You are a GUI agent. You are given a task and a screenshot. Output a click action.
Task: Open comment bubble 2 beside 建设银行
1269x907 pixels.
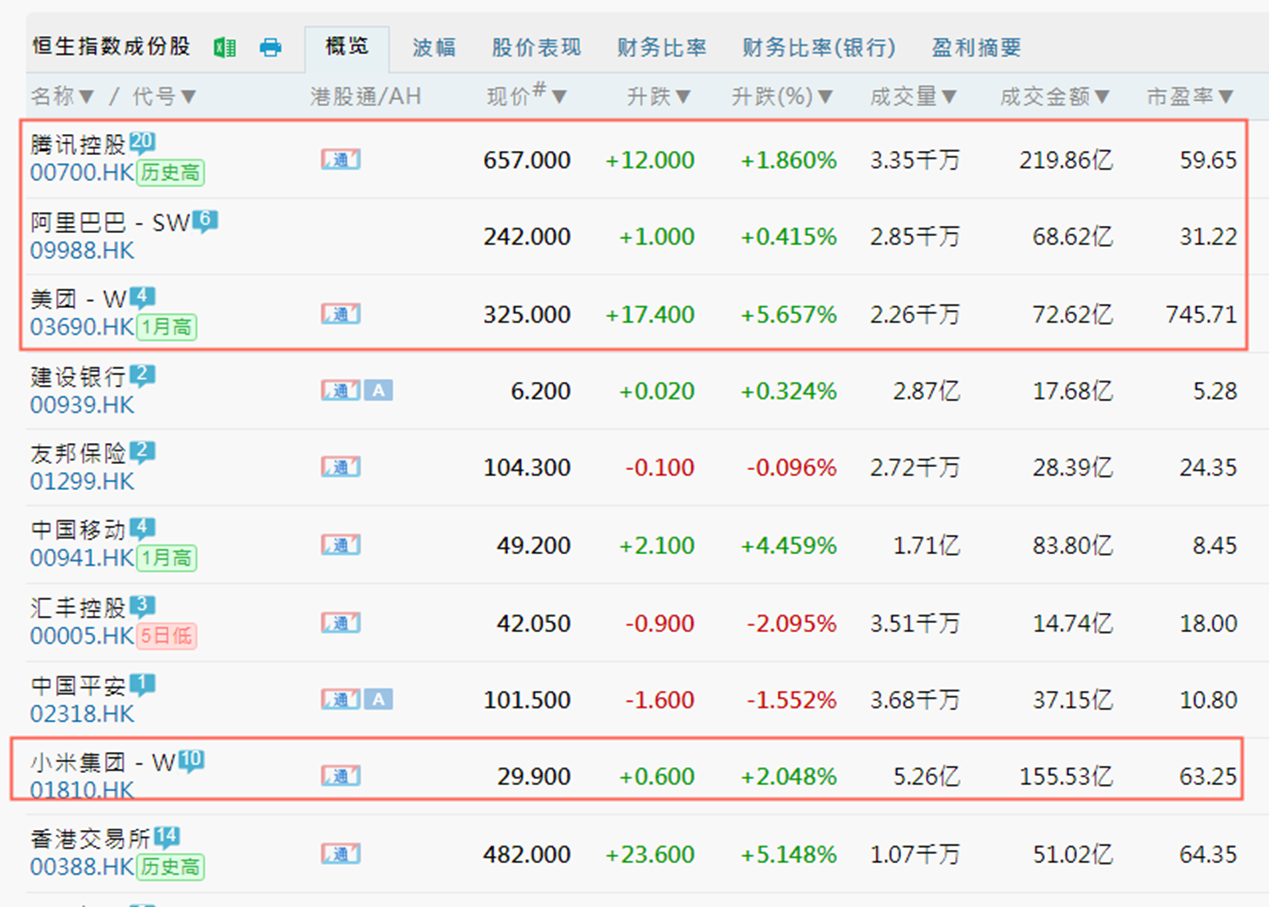point(142,376)
